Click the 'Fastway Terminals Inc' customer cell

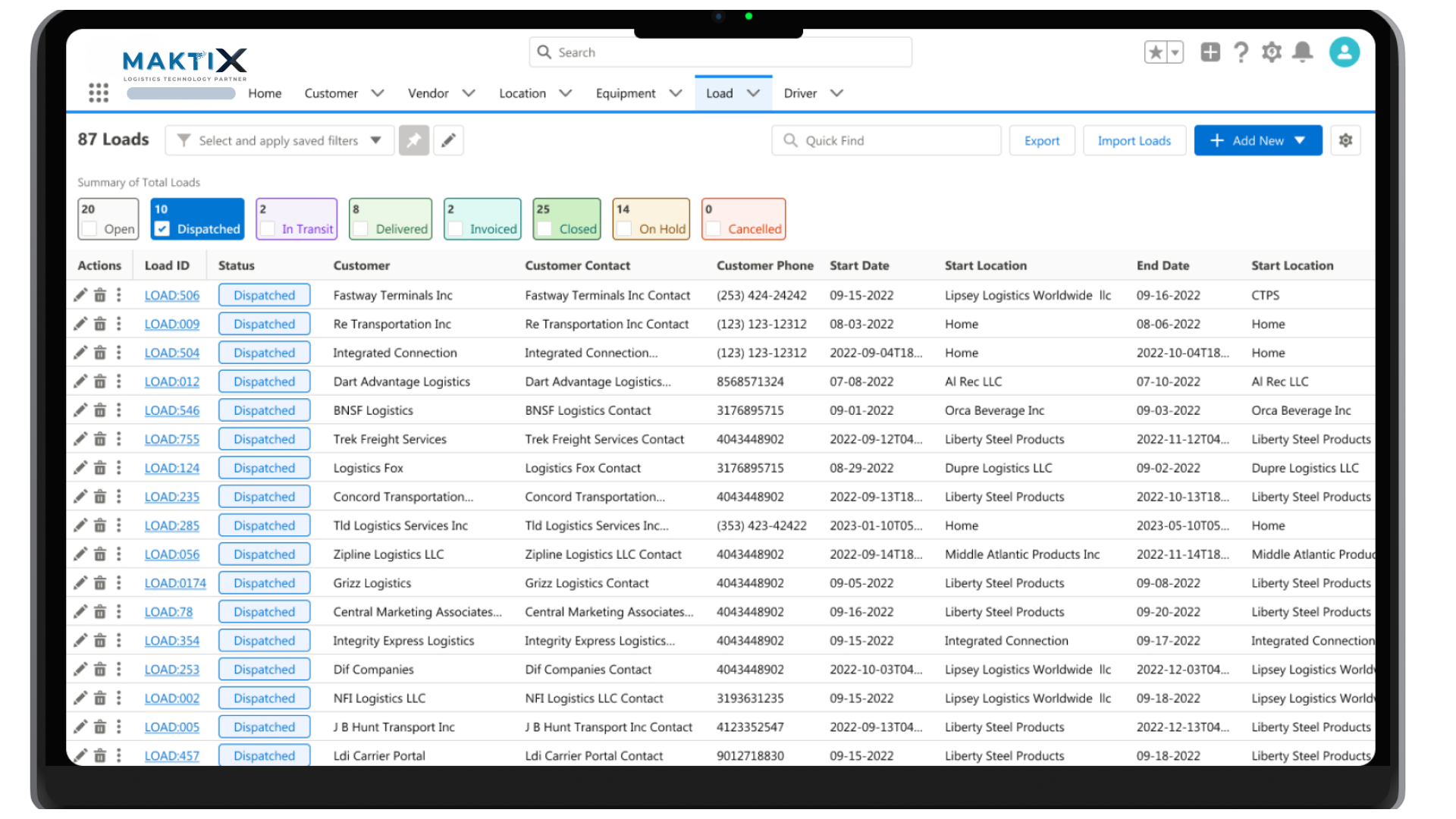pos(393,295)
